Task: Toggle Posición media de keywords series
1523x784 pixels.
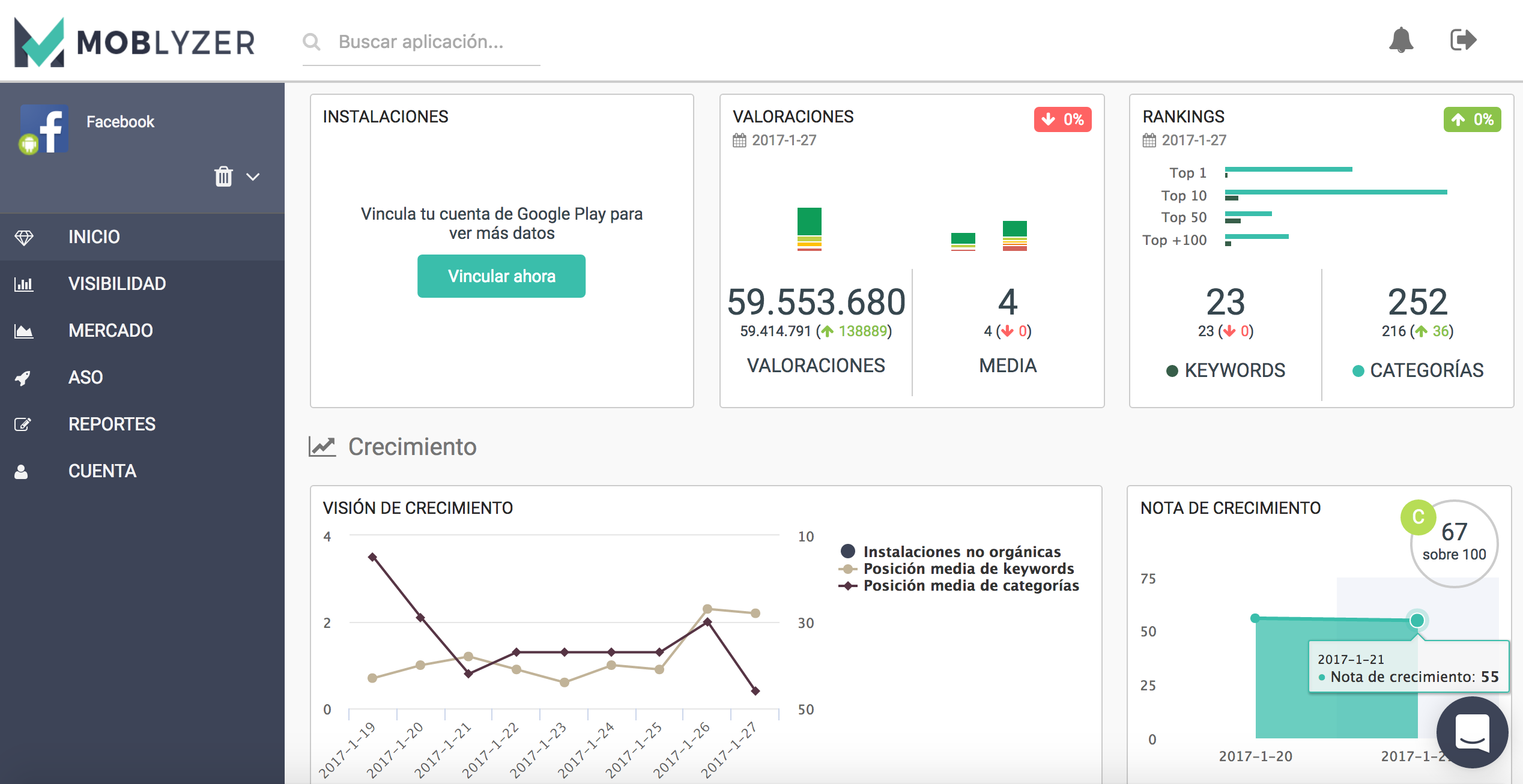Action: click(967, 568)
